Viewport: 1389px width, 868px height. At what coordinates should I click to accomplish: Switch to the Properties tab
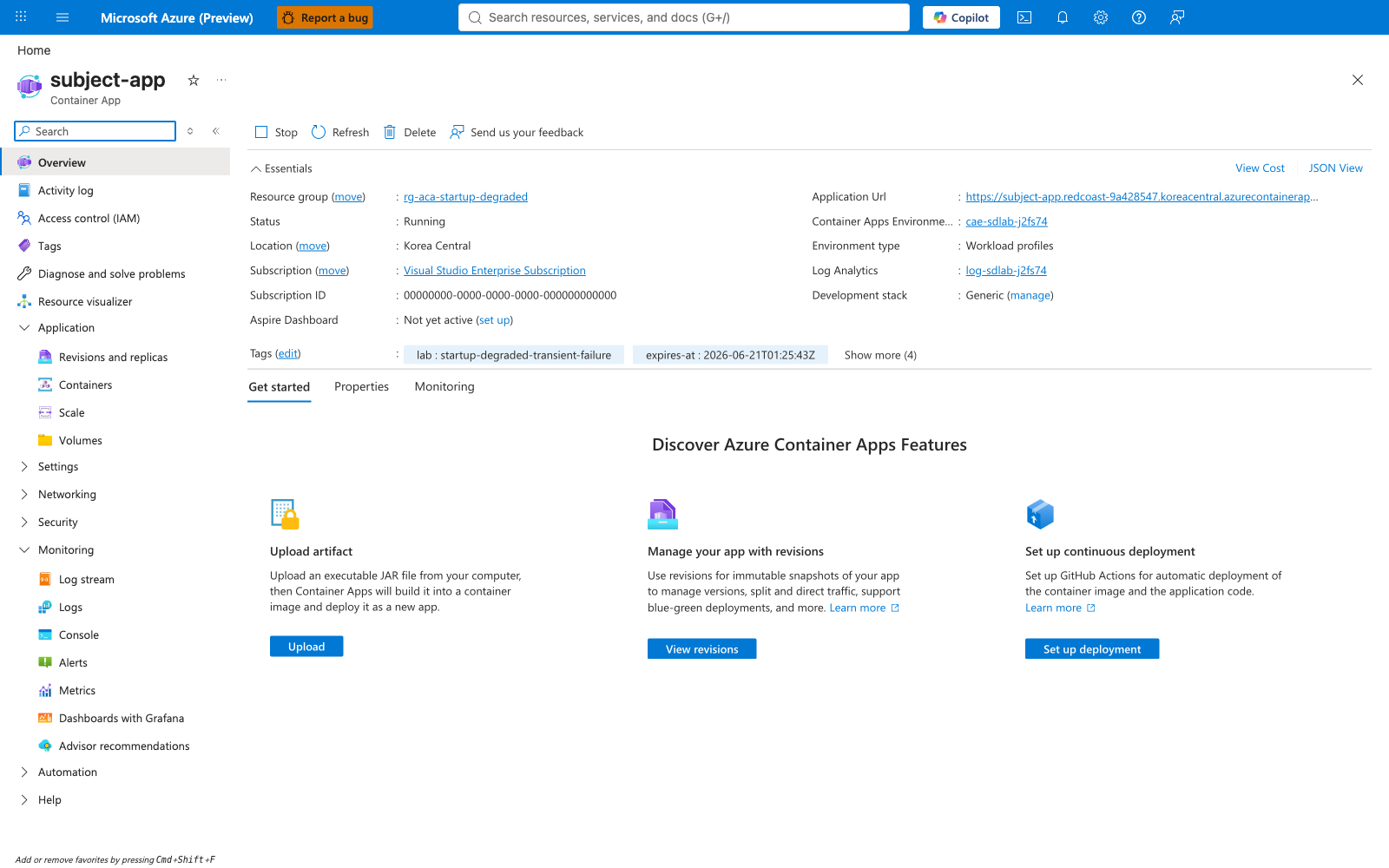point(361,386)
